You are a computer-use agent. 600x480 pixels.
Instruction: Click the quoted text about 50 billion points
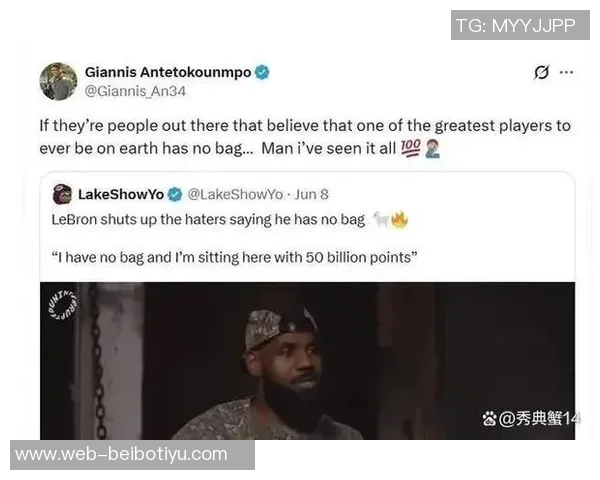234,257
